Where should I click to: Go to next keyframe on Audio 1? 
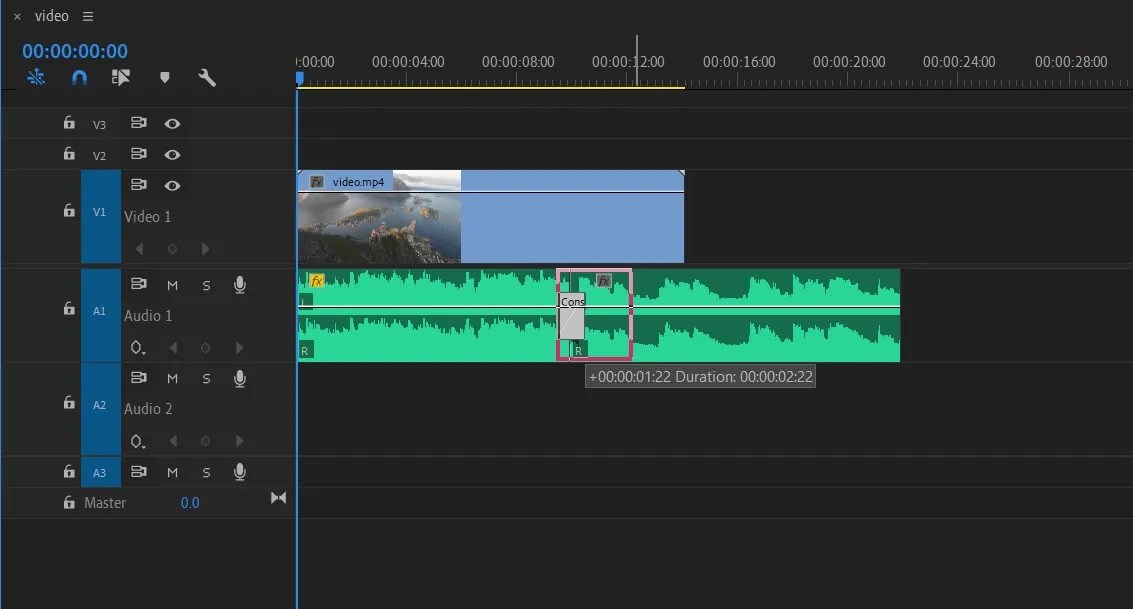click(240, 348)
